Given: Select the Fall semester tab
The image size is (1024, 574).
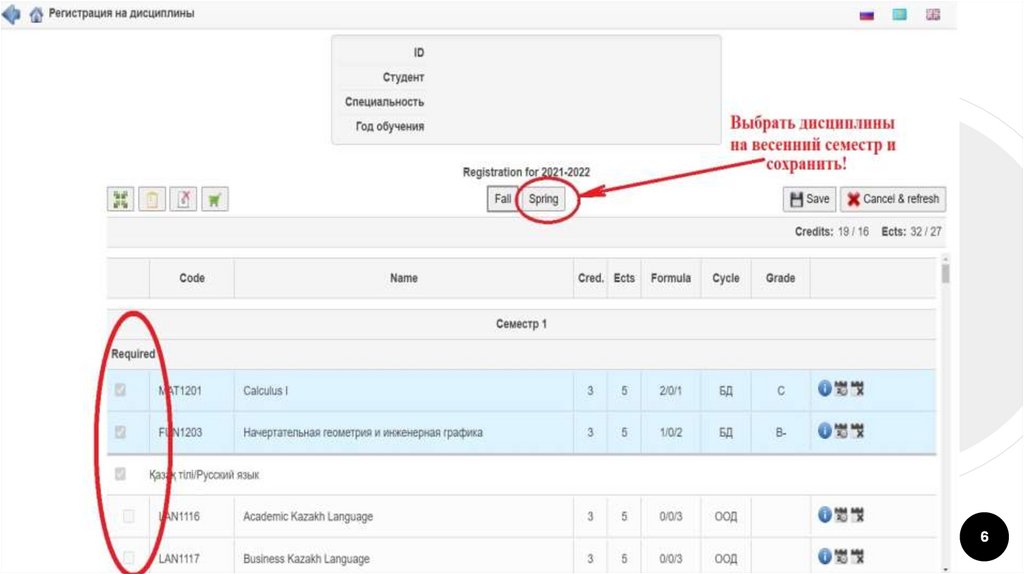Looking at the screenshot, I should tap(503, 199).
